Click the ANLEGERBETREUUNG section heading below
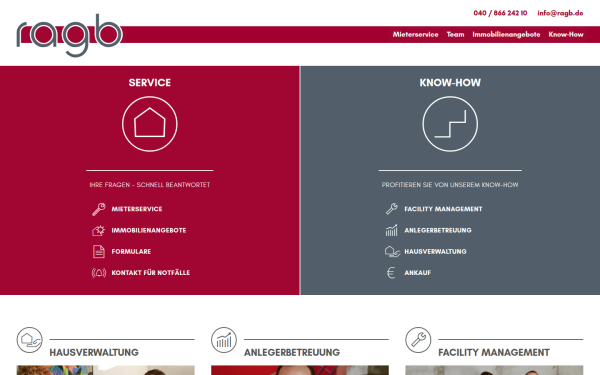Viewport: 600px width, 375px height. pos(292,352)
